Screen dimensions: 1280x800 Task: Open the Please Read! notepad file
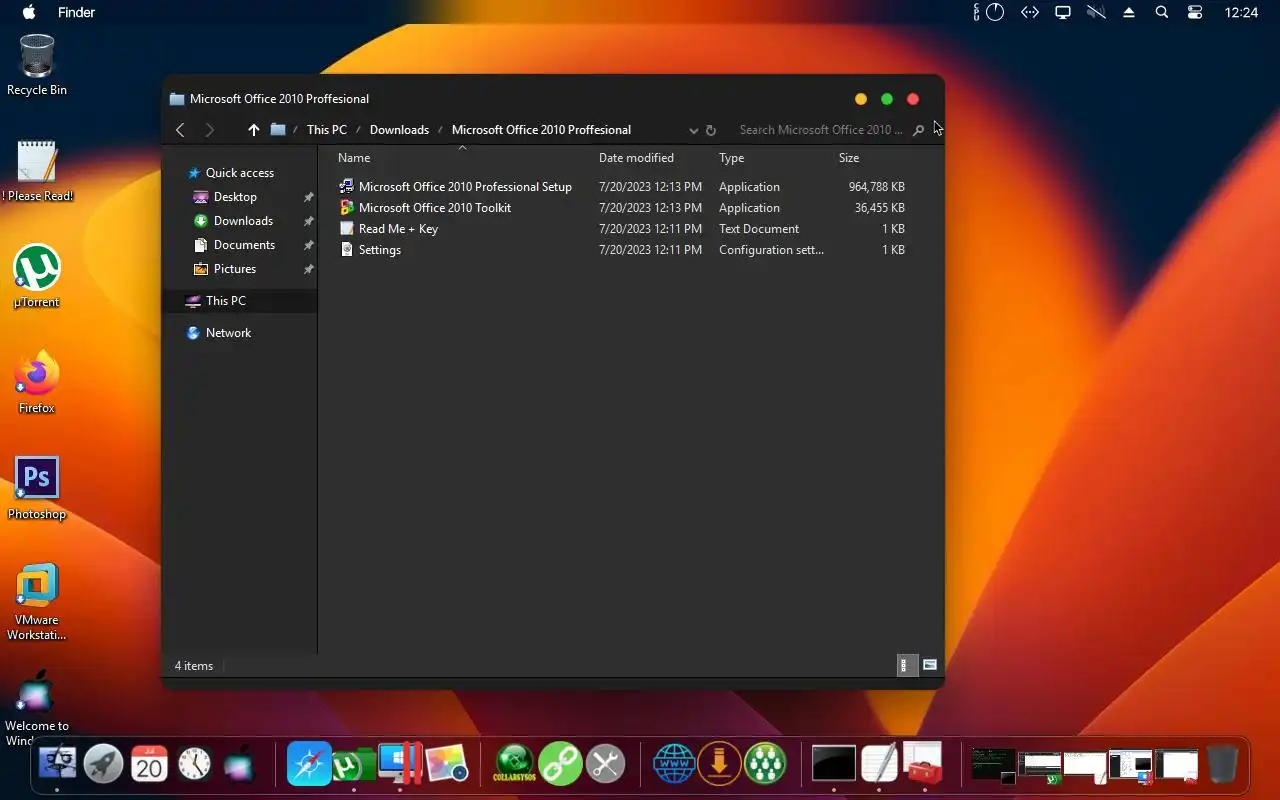click(37, 170)
